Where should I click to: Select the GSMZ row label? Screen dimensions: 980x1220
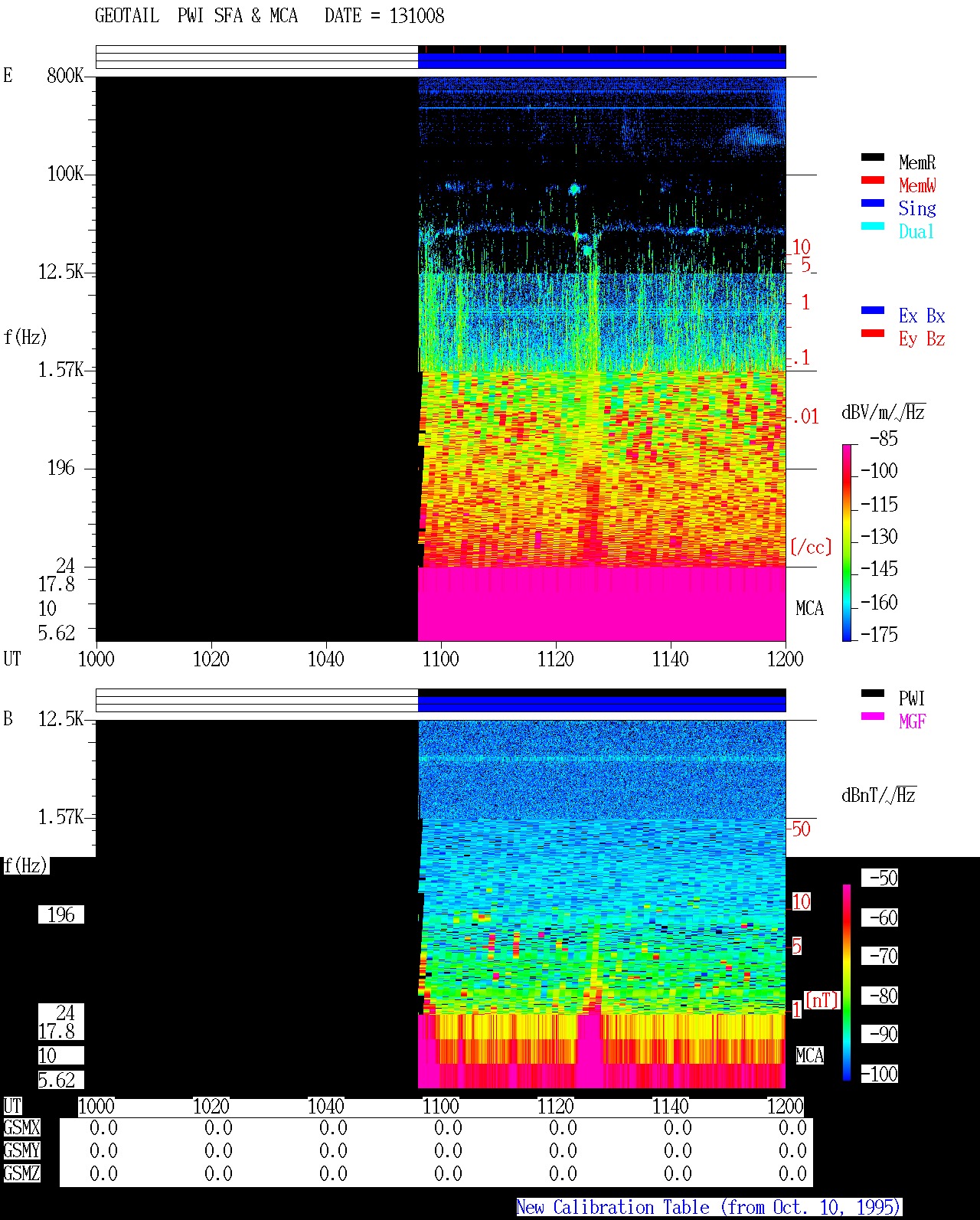click(x=21, y=1174)
